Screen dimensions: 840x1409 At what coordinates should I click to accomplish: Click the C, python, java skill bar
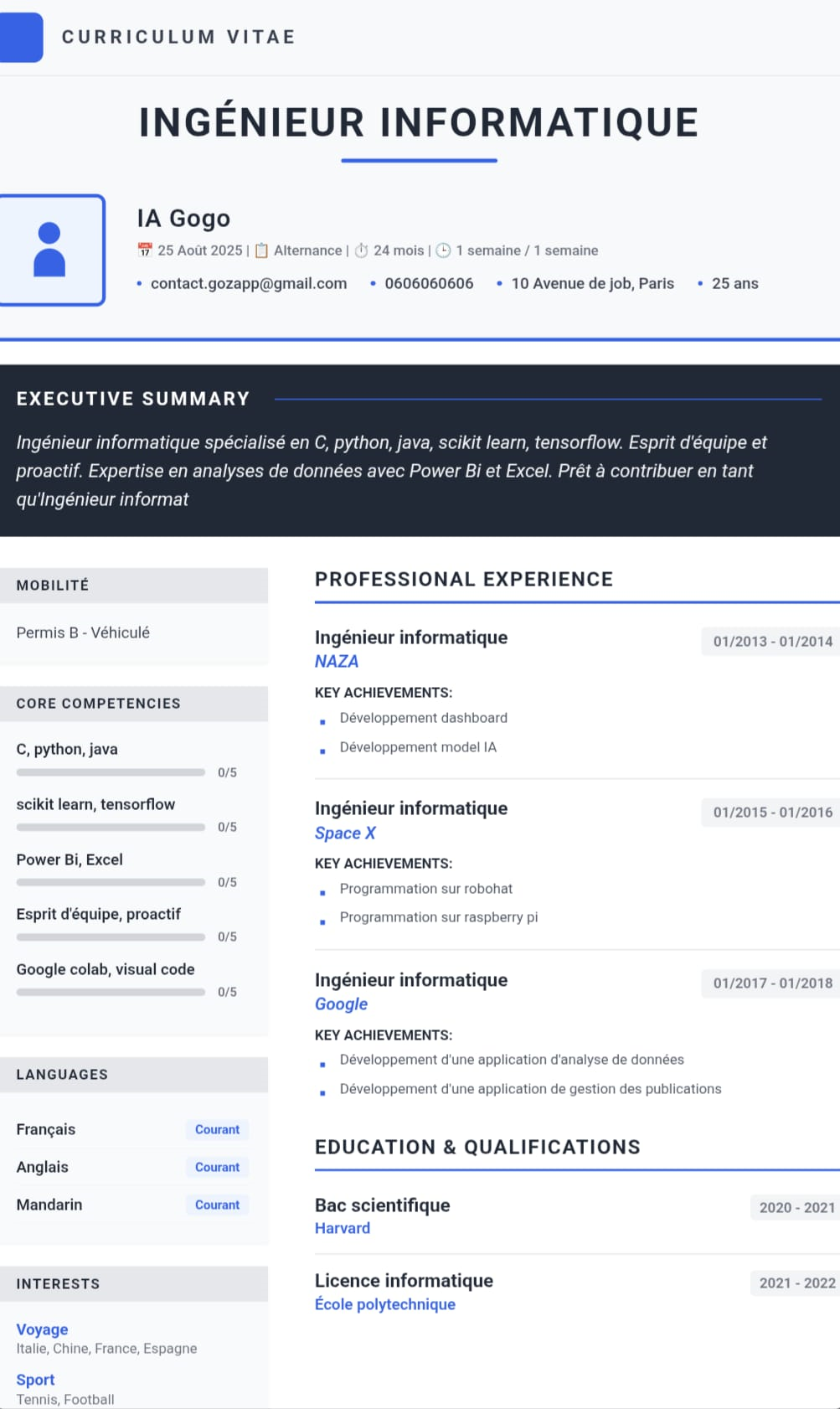111,772
